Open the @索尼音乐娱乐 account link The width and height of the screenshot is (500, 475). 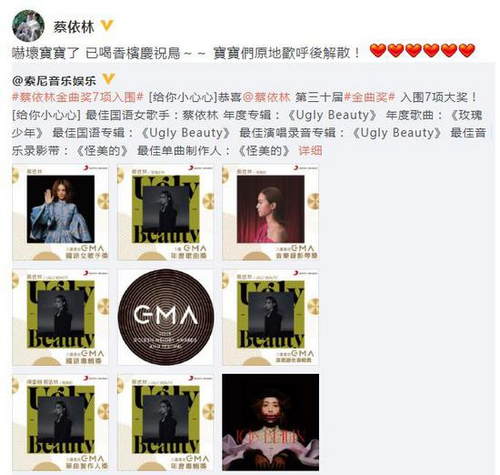click(x=55, y=80)
